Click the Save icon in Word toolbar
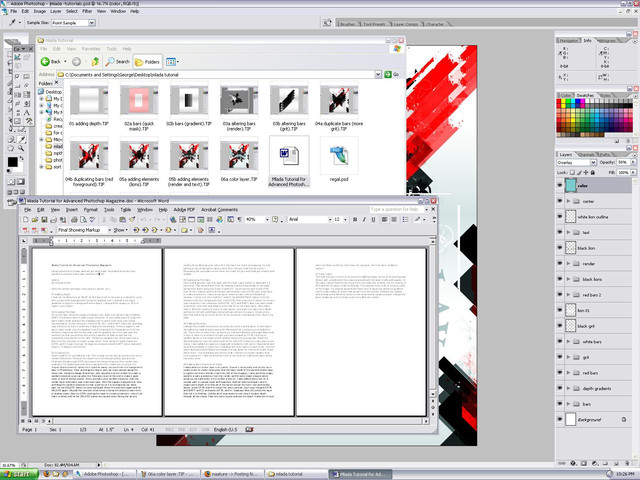The width and height of the screenshot is (640, 480). [x=44, y=220]
